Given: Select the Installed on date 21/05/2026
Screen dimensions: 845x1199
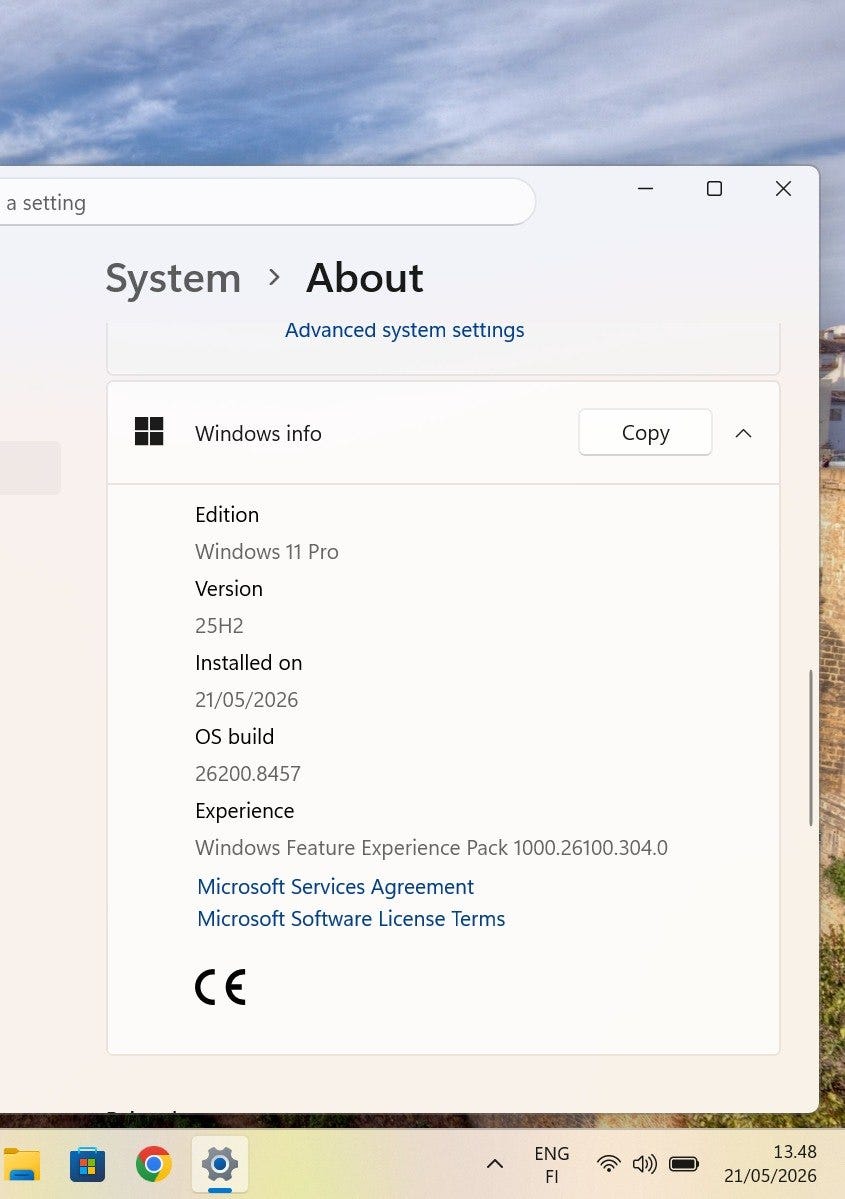Looking at the screenshot, I should (x=246, y=700).
